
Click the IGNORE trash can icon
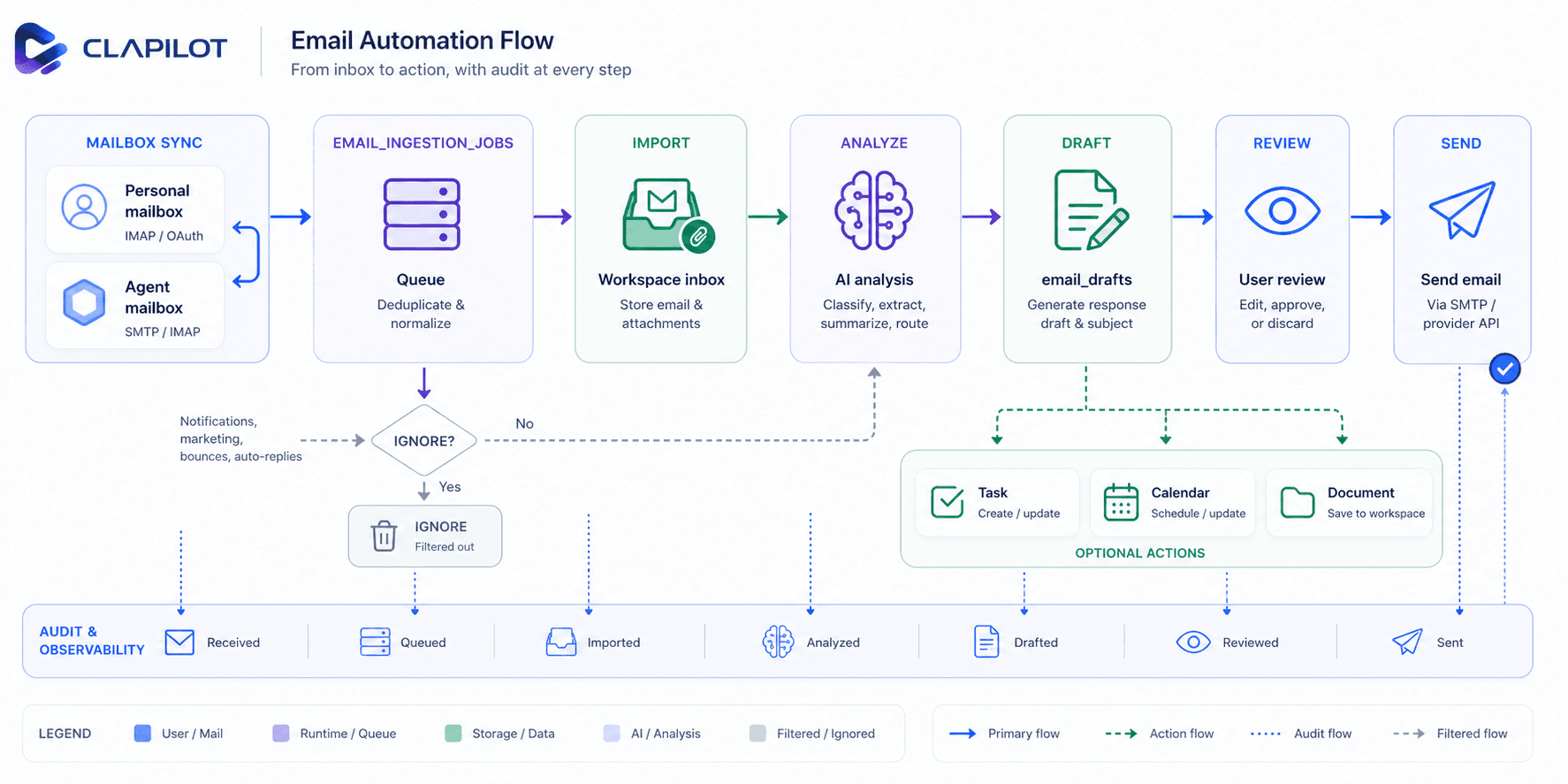tap(384, 536)
